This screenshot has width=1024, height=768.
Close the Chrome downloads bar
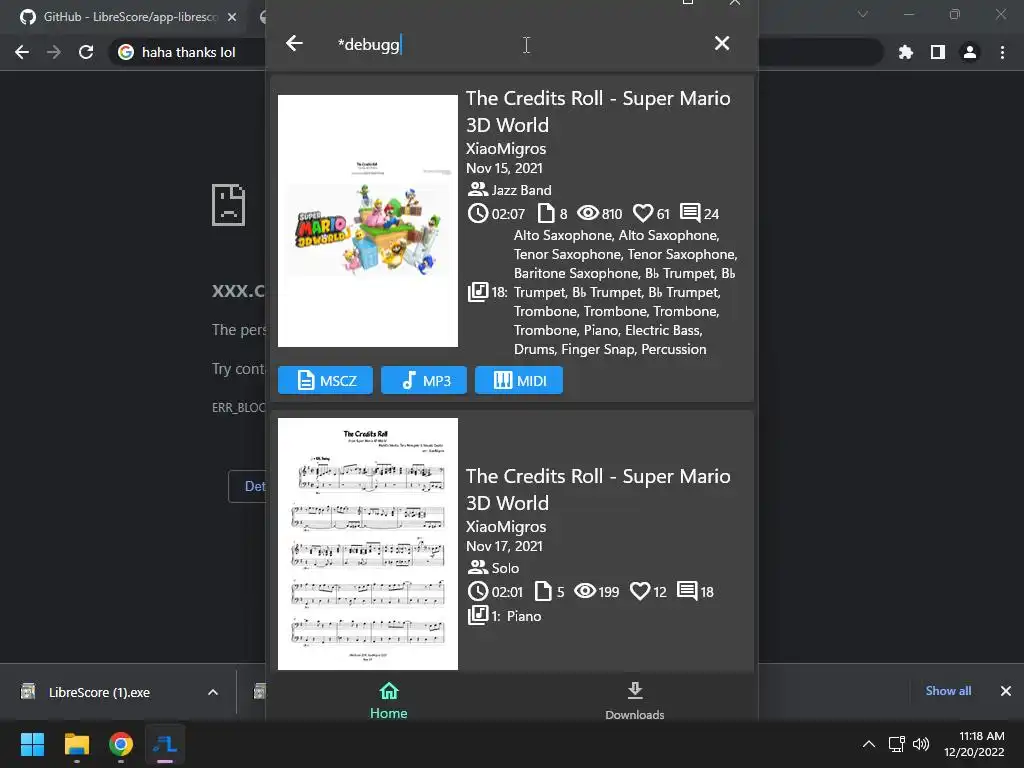click(x=1006, y=691)
